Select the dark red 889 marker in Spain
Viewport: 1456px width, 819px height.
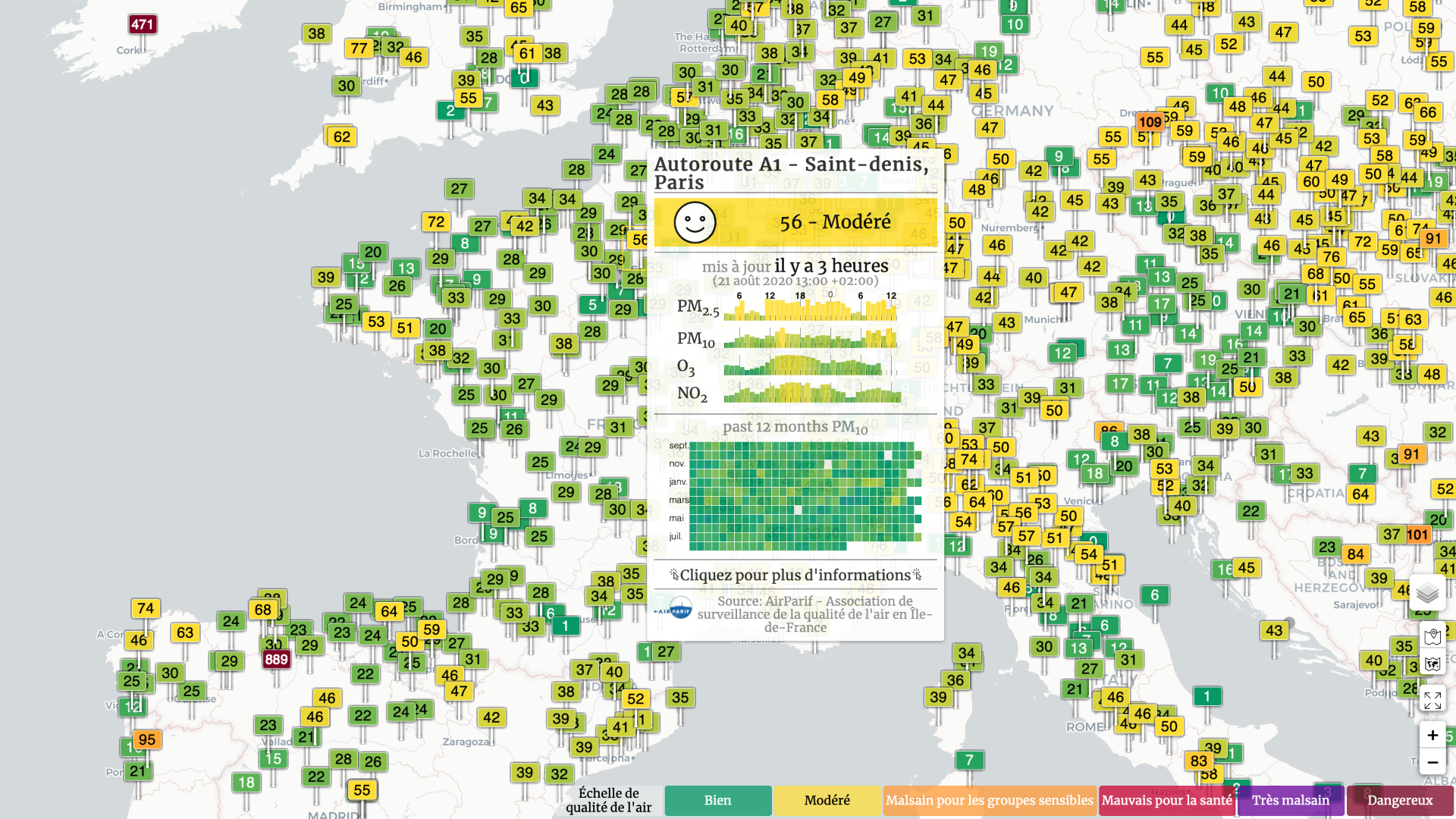[276, 659]
